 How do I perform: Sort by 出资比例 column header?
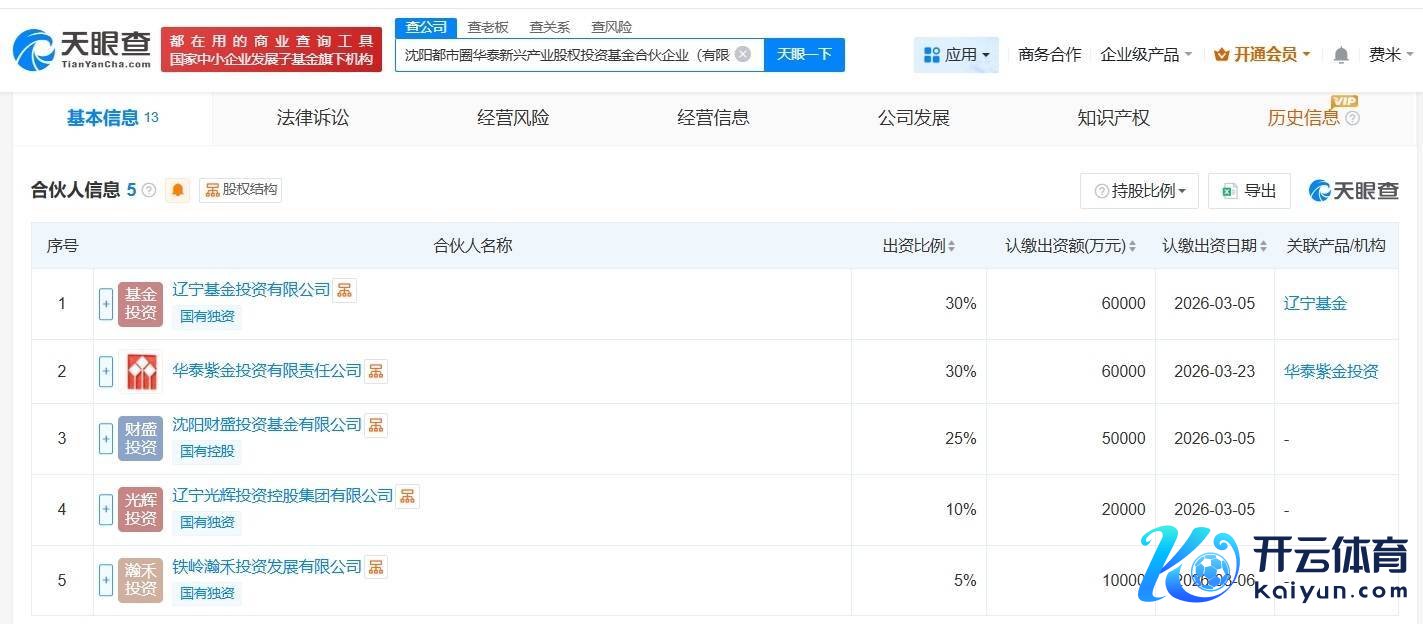click(918, 246)
